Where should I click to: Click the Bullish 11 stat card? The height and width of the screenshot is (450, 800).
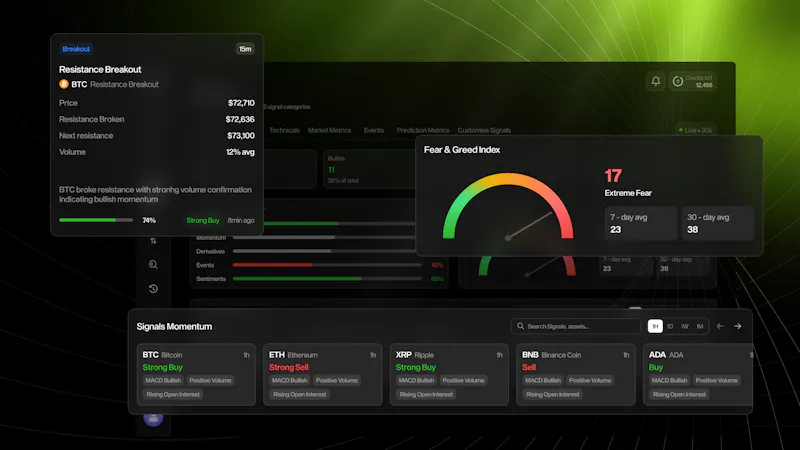point(368,169)
